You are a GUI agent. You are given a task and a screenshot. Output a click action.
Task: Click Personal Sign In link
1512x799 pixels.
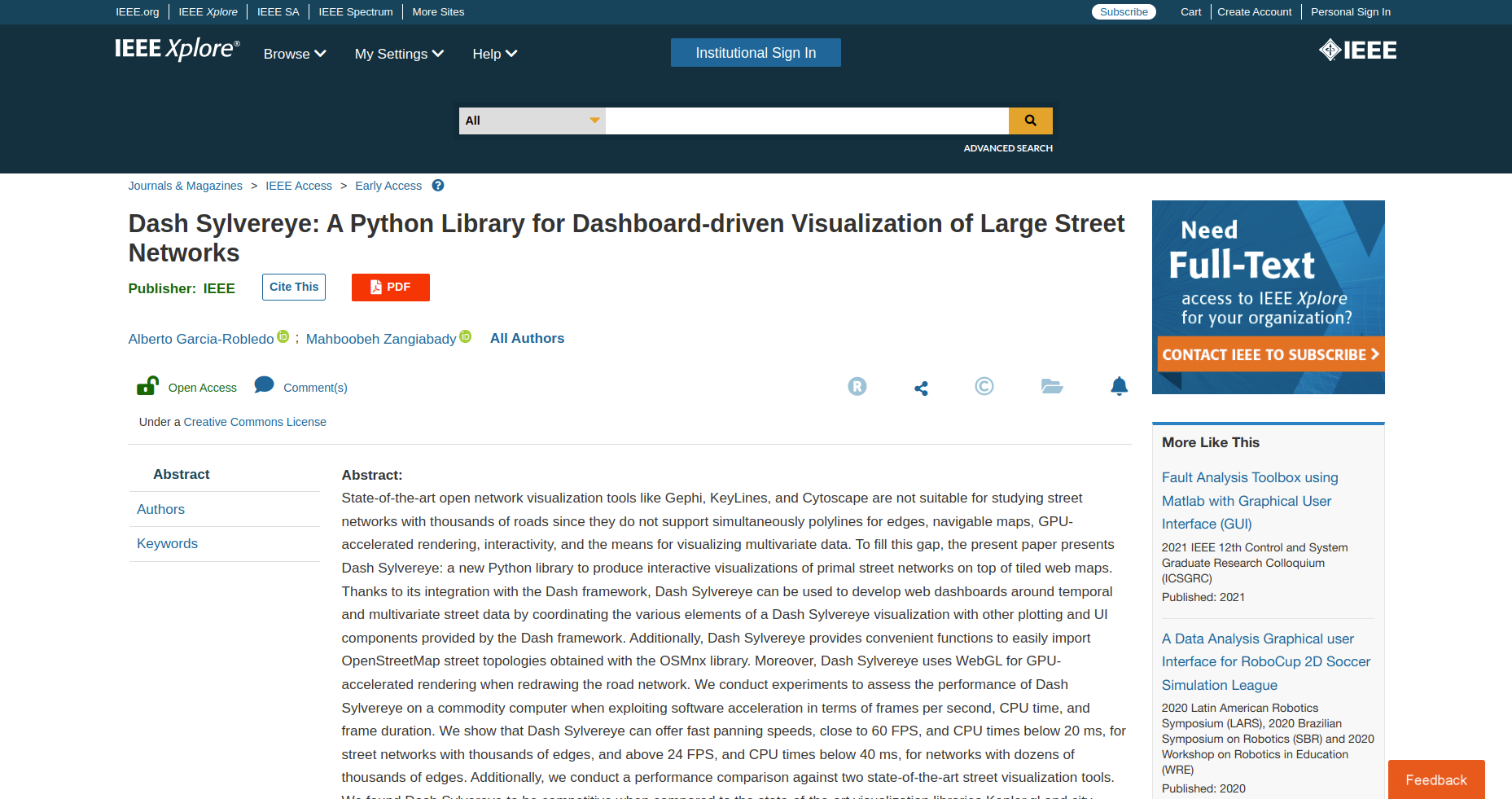click(x=1351, y=11)
